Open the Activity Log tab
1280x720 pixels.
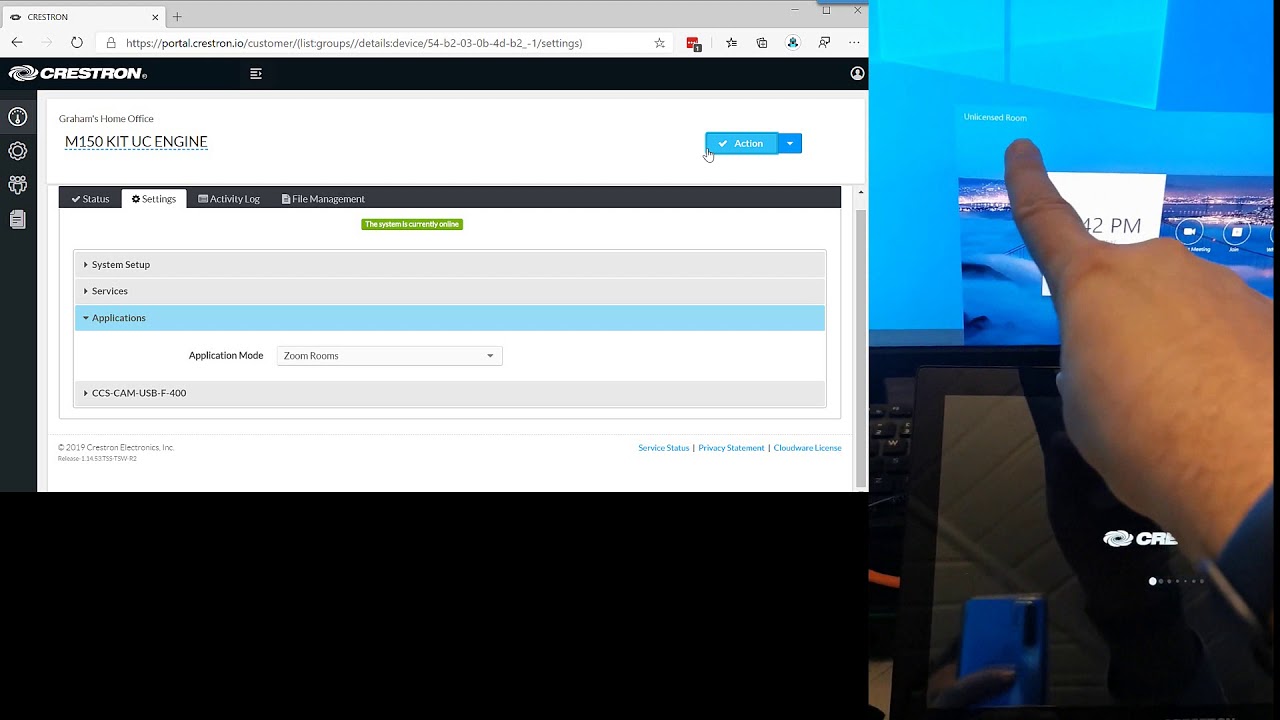click(x=229, y=199)
